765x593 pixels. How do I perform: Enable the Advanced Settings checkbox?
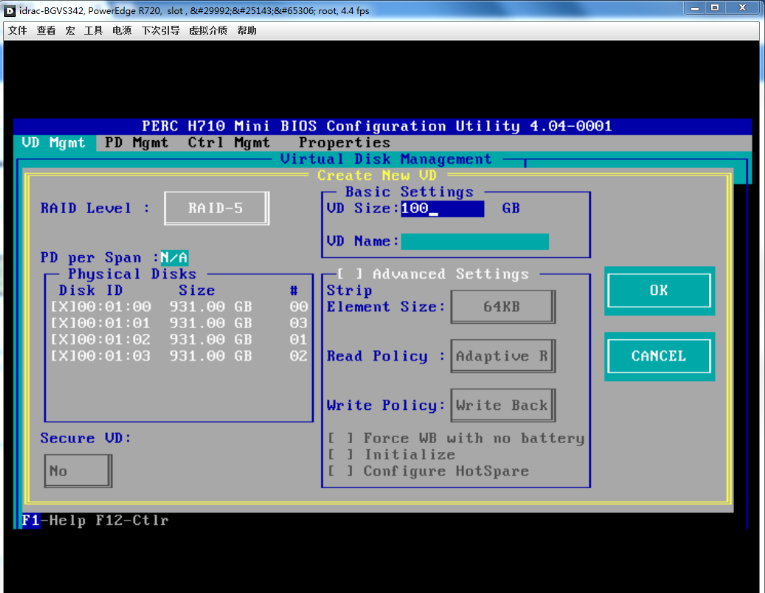[350, 274]
